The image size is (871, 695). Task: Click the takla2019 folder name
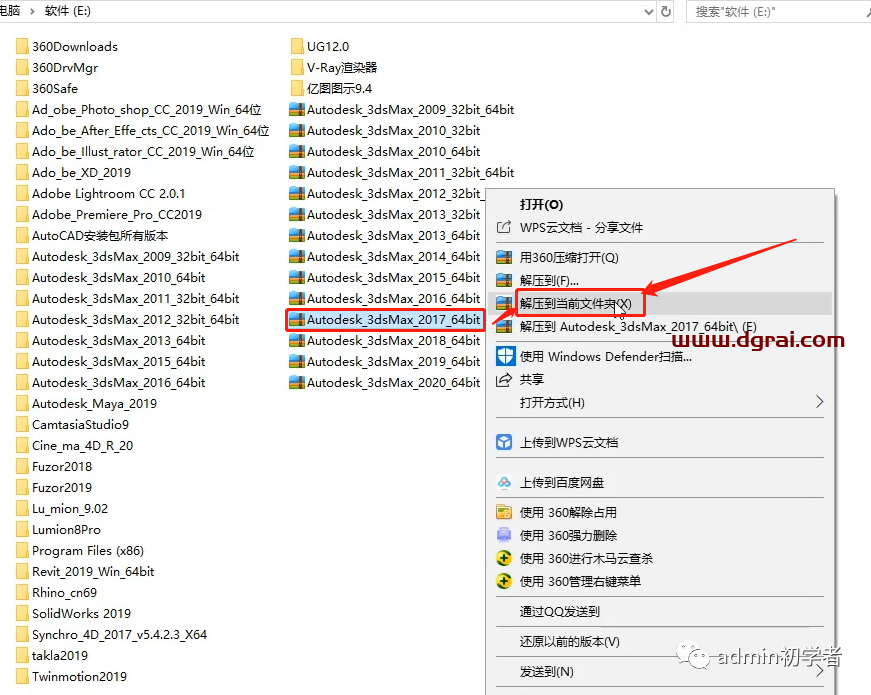(x=60, y=656)
